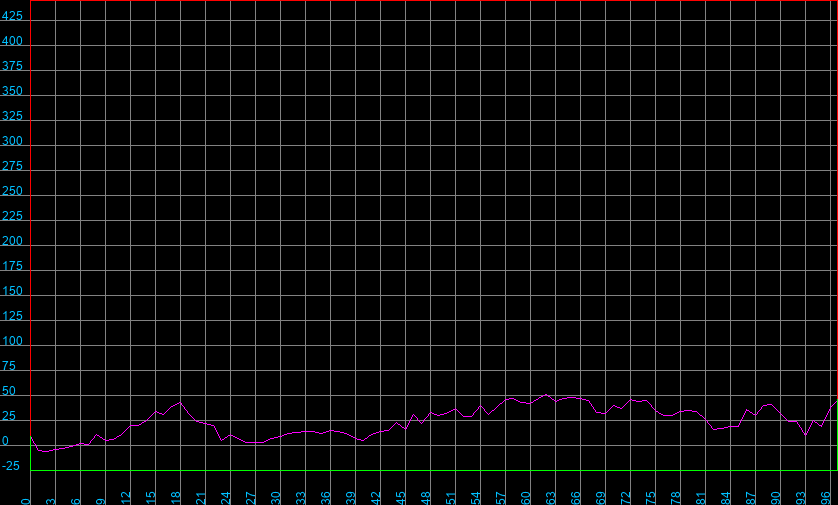
Task: Select the 63 horizontal axis label
Action: (551, 498)
